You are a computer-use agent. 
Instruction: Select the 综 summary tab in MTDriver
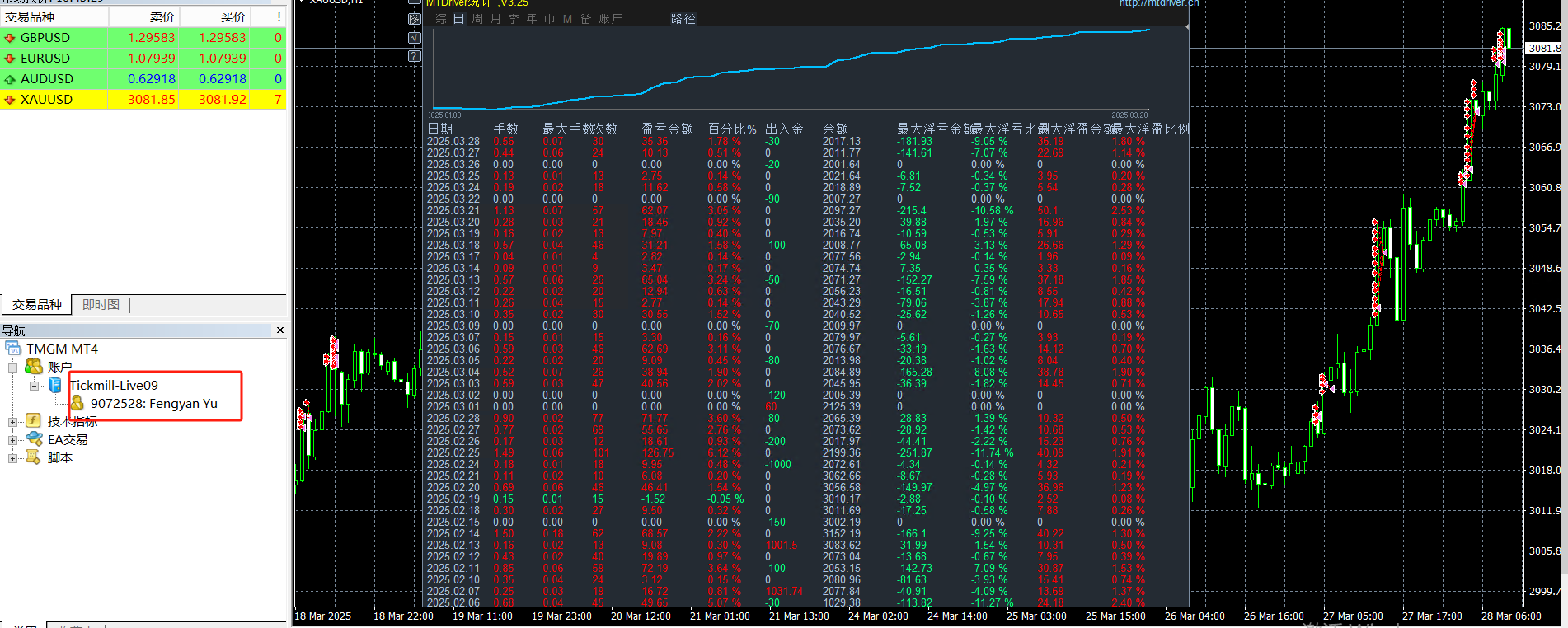click(x=441, y=19)
